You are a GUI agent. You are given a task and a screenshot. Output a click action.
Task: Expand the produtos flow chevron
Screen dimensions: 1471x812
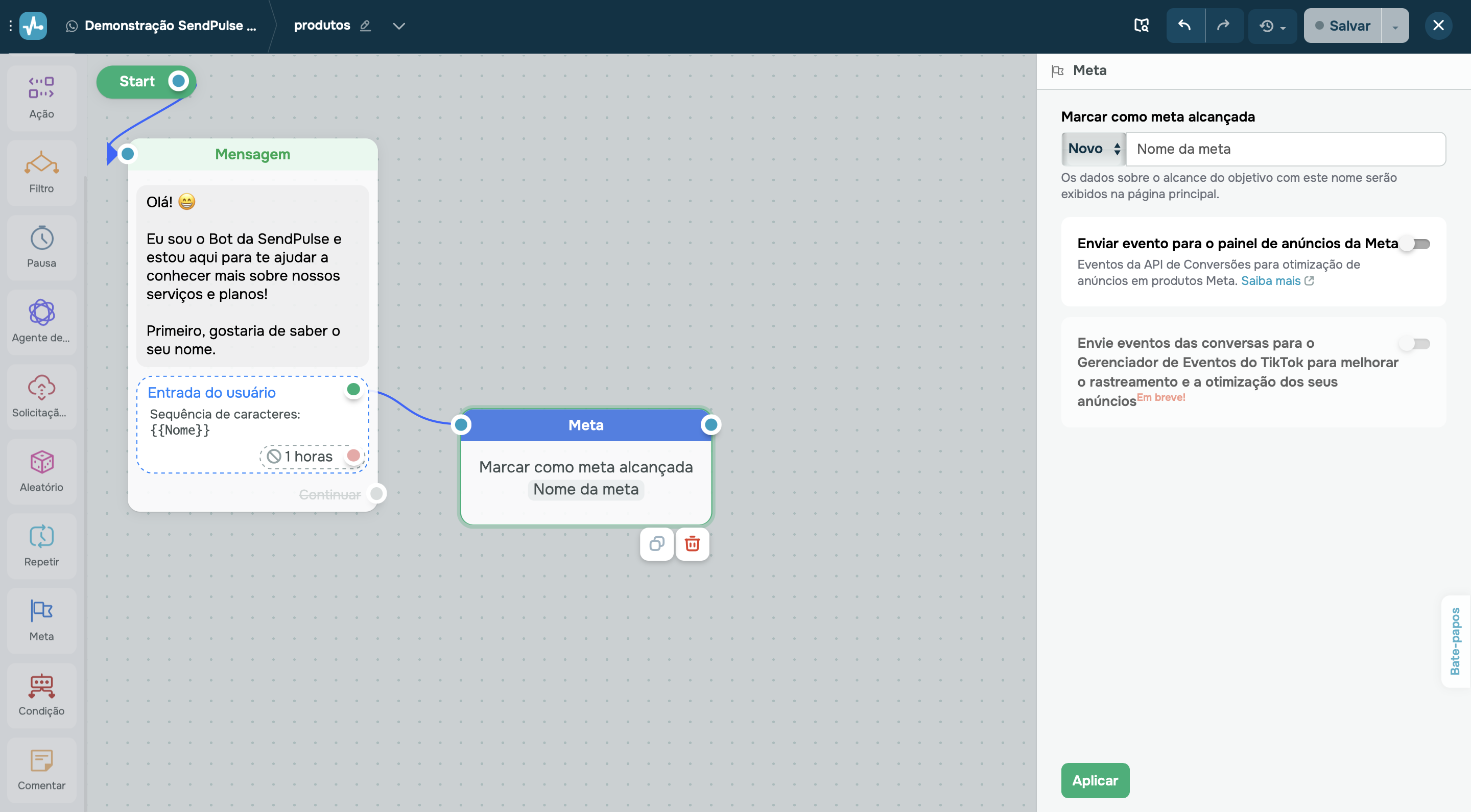tap(399, 26)
